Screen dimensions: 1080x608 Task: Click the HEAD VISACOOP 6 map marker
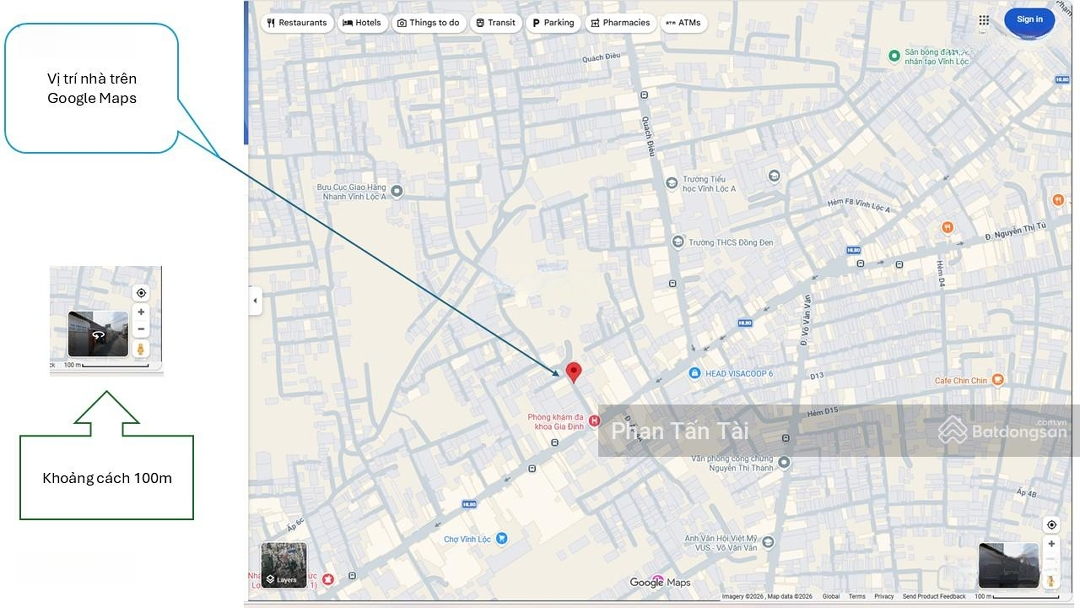(694, 373)
